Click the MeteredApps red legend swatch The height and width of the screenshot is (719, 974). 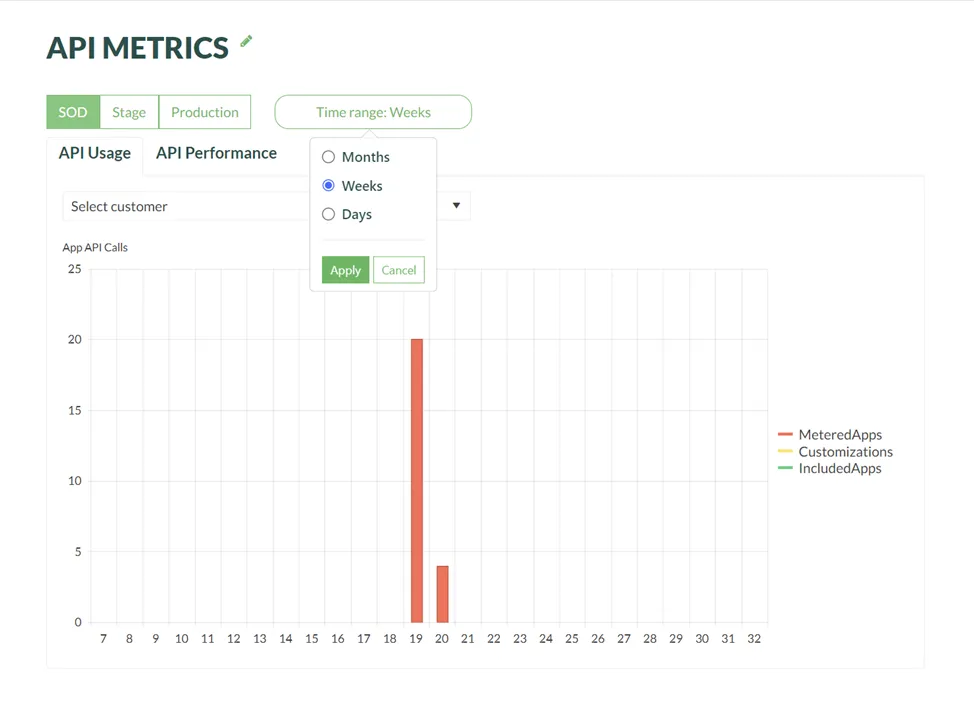coord(785,435)
